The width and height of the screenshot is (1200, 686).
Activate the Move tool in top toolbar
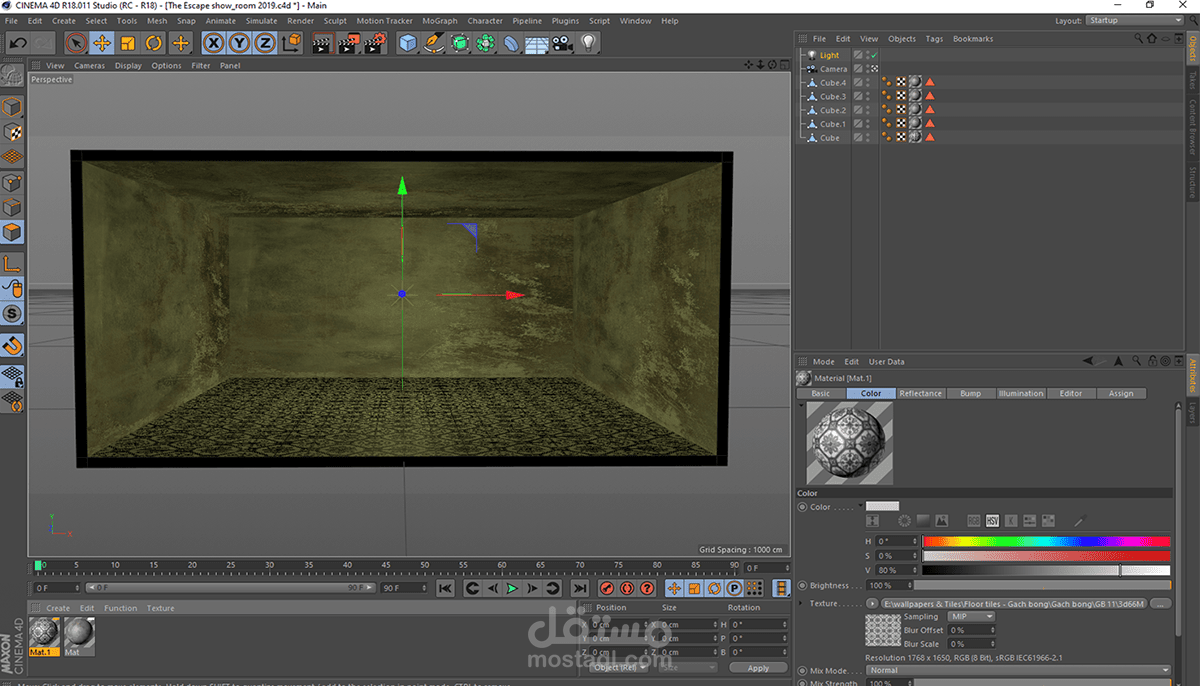tap(102, 42)
